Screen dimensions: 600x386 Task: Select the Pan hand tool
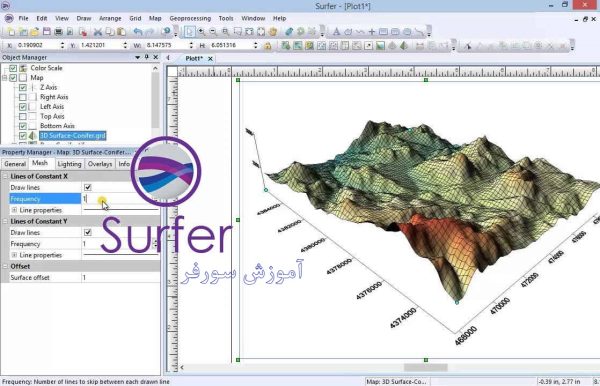[273, 32]
